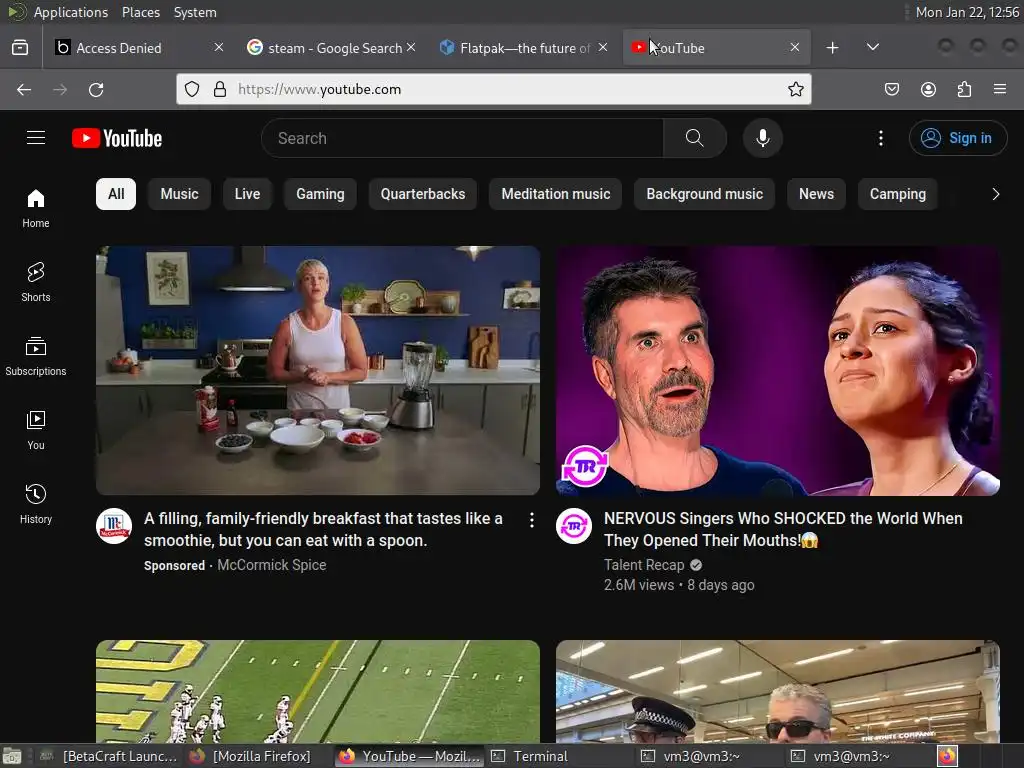
Task: Open the Firefox extensions puzzle icon
Action: 964,89
